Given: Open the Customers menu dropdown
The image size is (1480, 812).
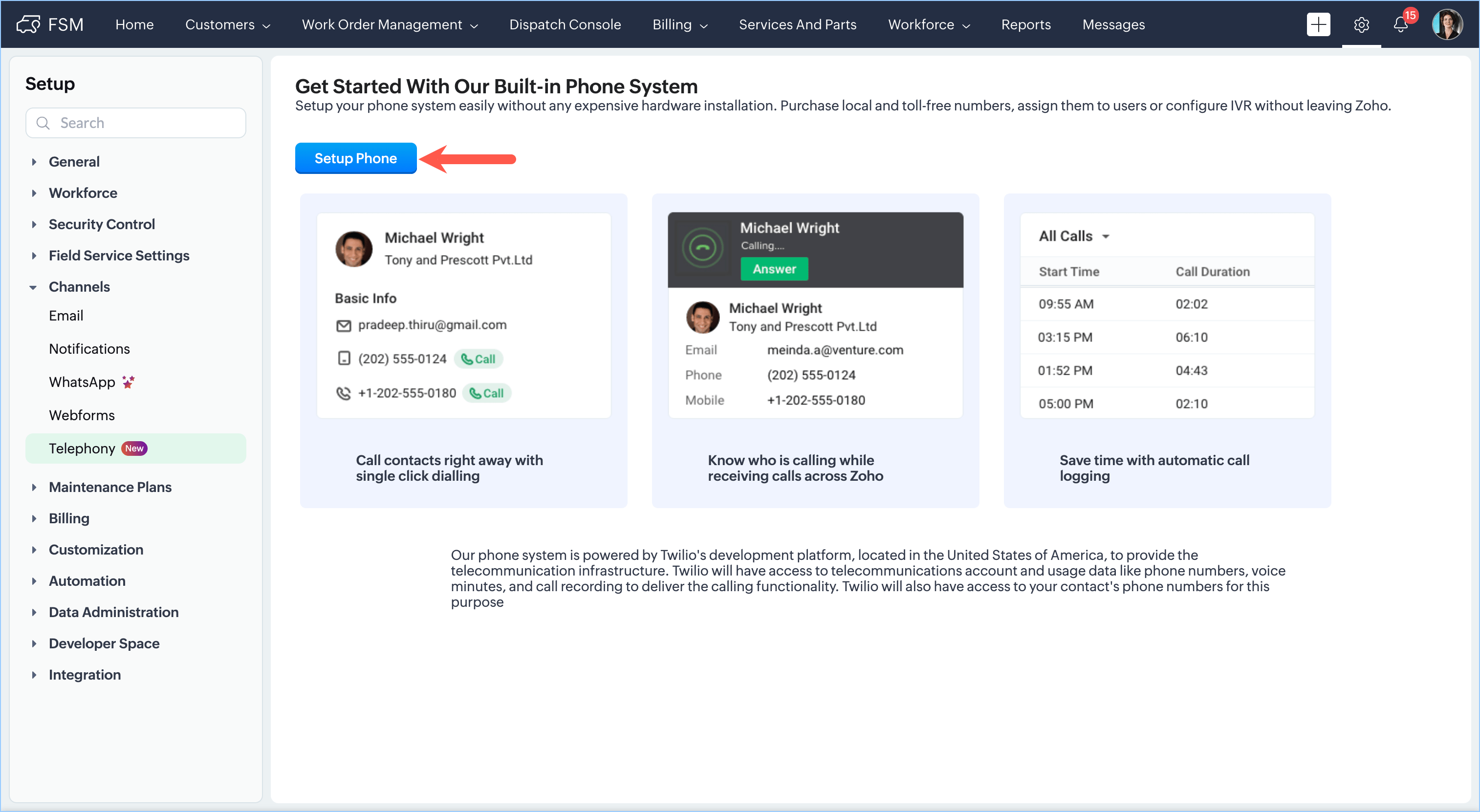Looking at the screenshot, I should click(227, 25).
